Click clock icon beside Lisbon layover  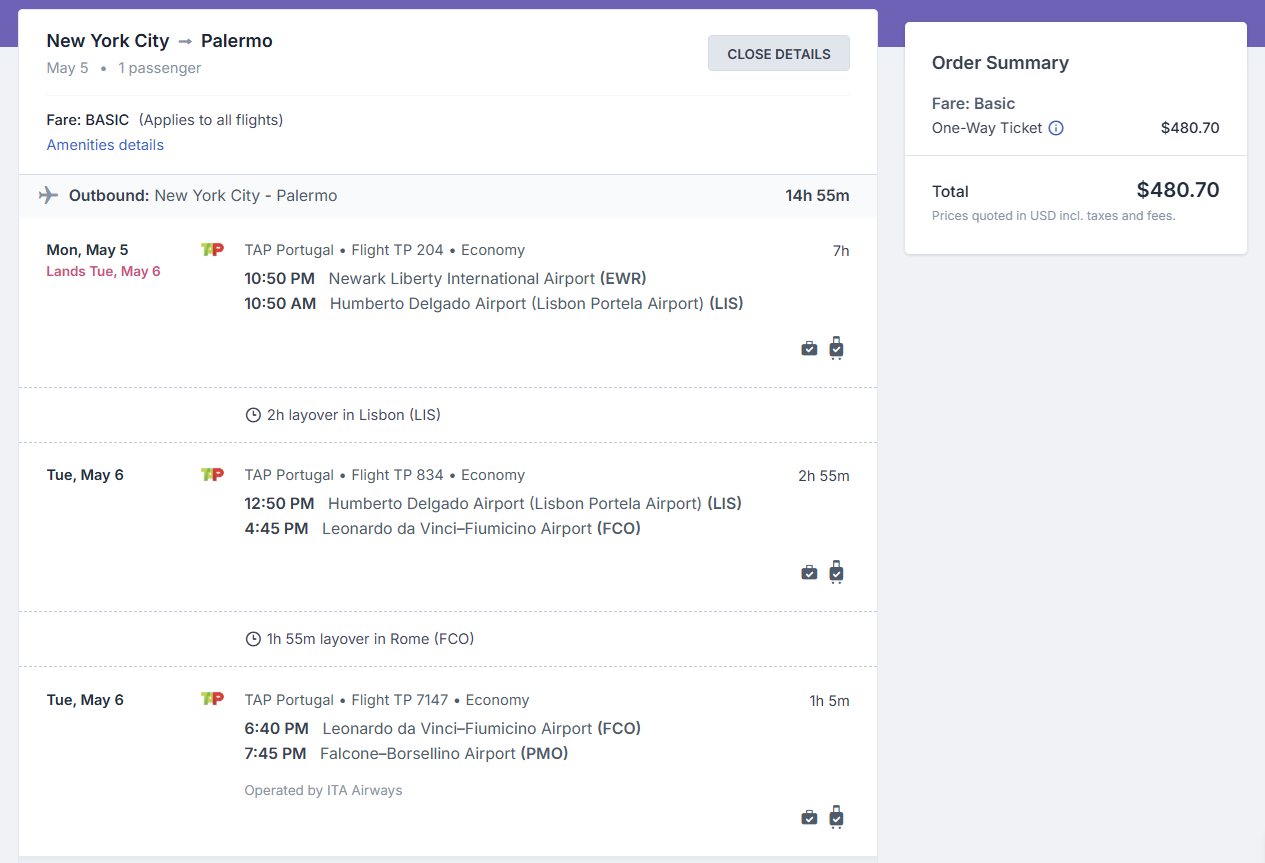click(x=253, y=415)
